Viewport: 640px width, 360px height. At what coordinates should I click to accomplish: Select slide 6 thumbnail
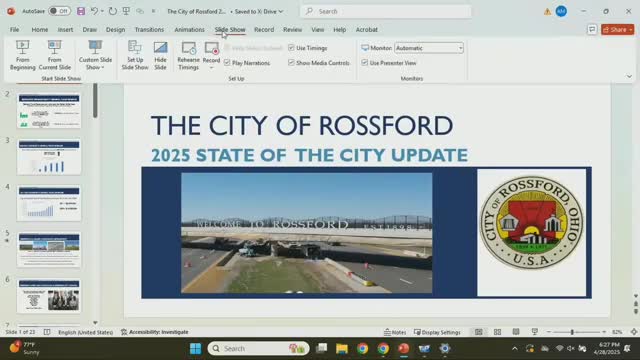coord(49,296)
